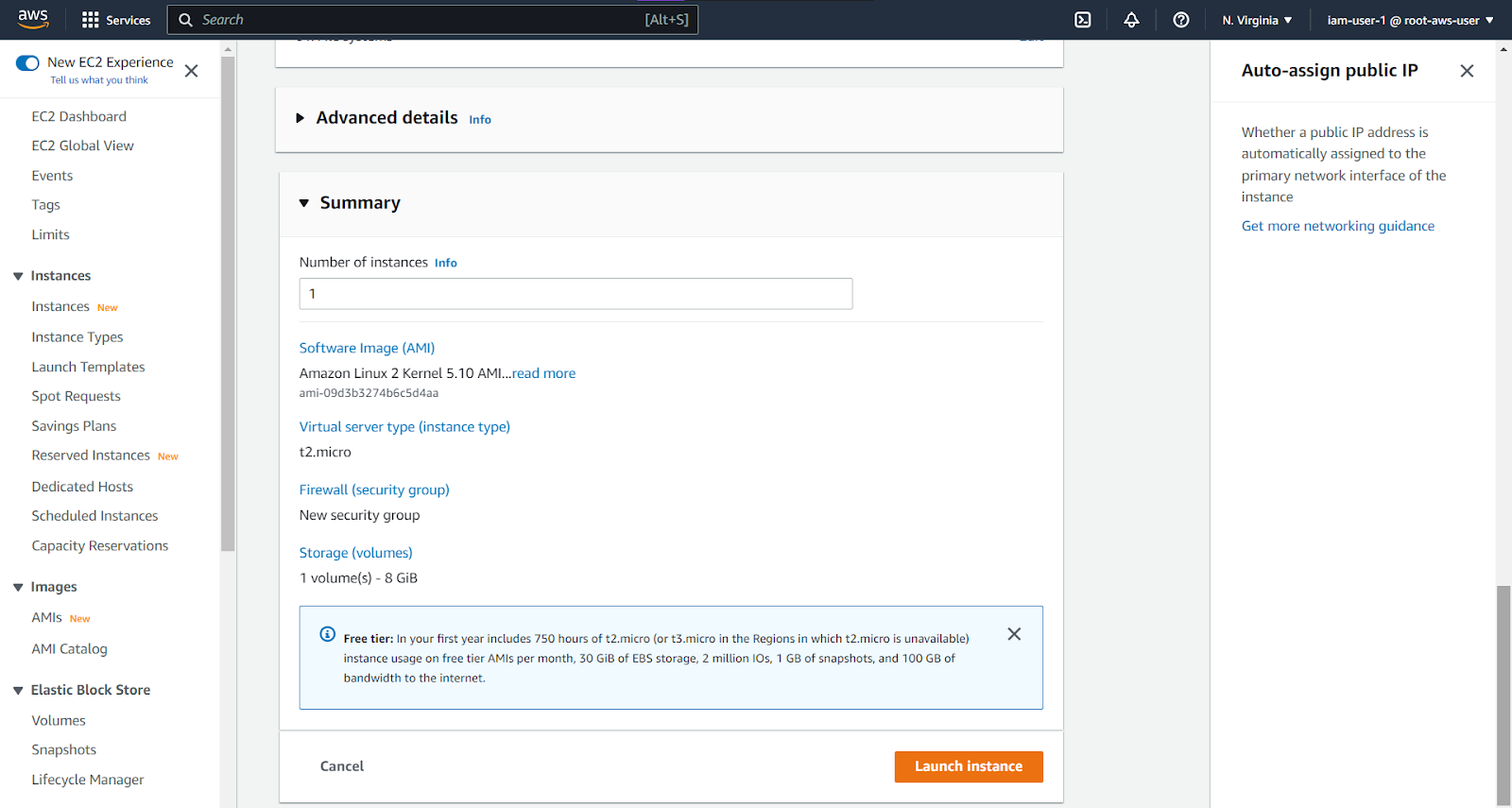The width and height of the screenshot is (1512, 808).
Task: Open Volumes under Elastic Block Store
Action: (59, 720)
